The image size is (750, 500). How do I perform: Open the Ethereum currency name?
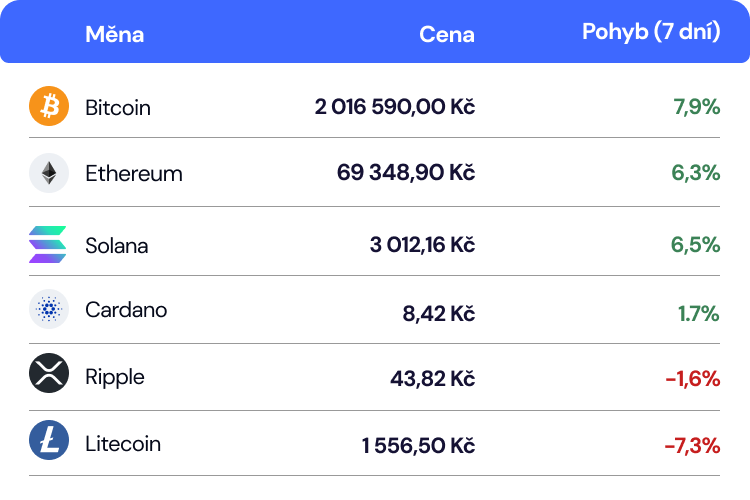[134, 173]
